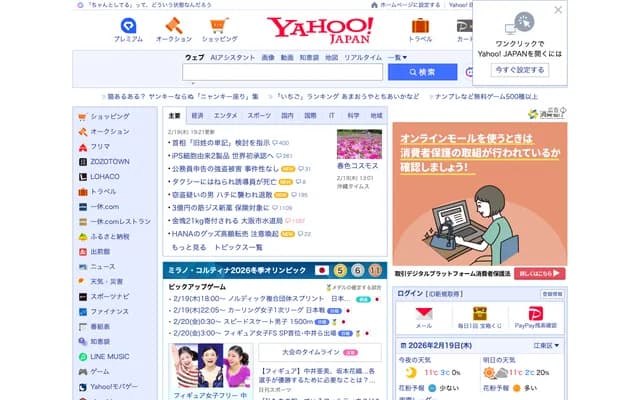Switch to the エンタメ news tab

click(225, 116)
